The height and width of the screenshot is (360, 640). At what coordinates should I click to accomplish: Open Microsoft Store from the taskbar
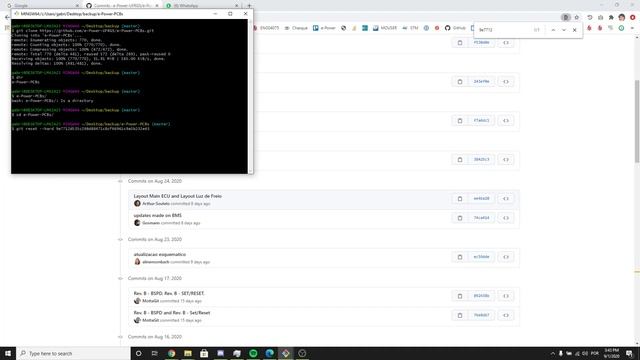pos(204,353)
